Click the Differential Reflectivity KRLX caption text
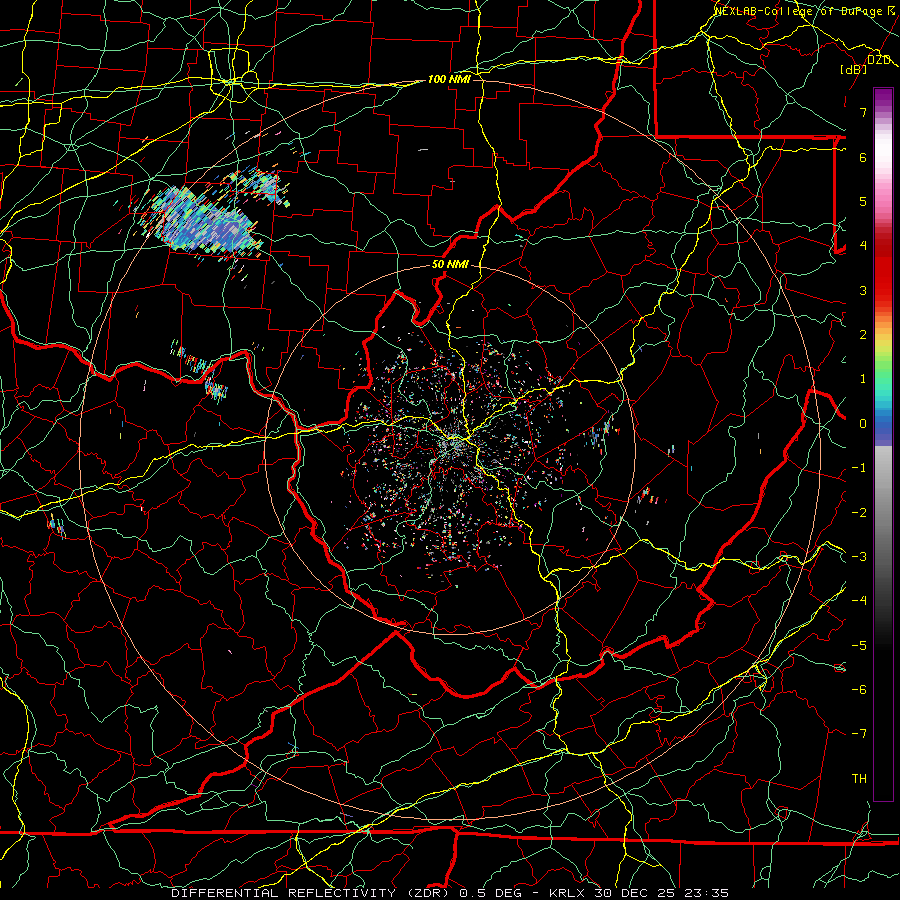 click(450, 893)
